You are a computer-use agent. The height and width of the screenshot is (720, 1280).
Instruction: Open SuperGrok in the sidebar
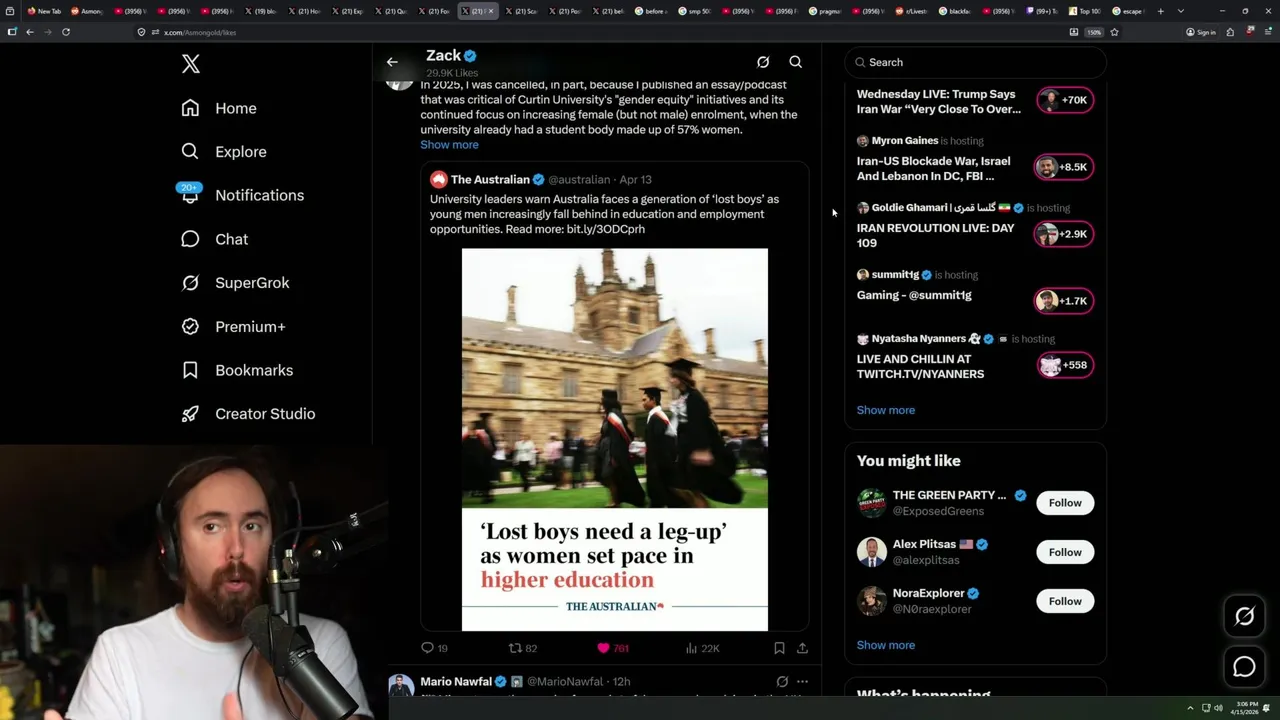pyautogui.click(x=235, y=283)
